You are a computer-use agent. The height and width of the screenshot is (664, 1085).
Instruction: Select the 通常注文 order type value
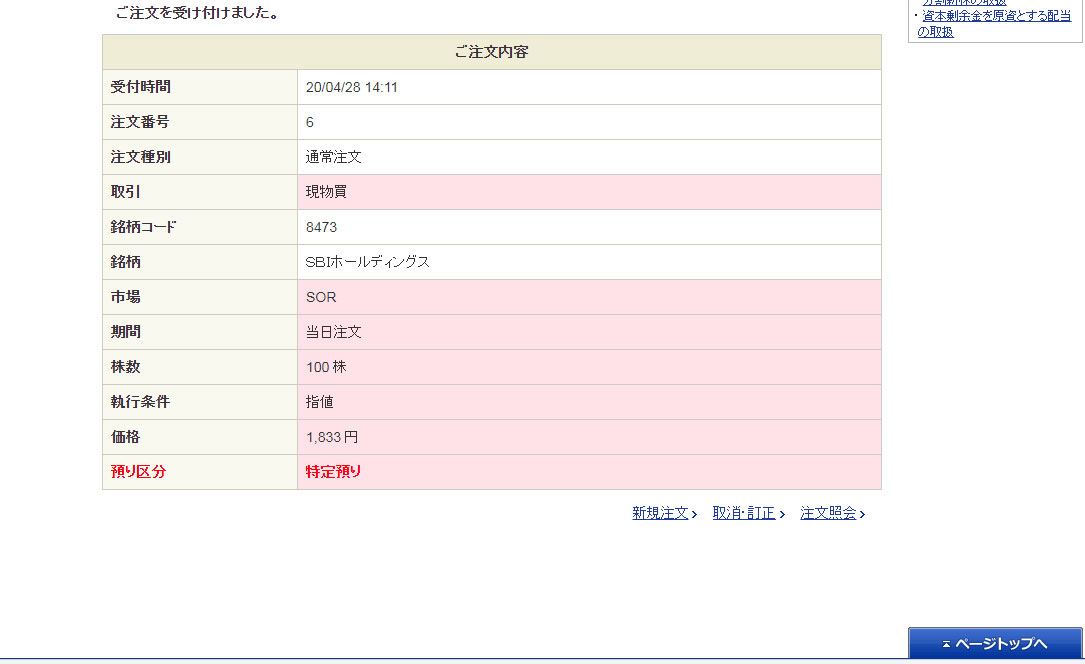(334, 157)
